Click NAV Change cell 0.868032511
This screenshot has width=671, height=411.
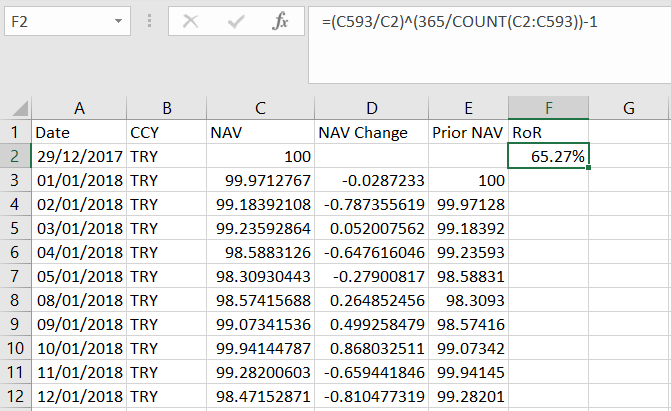point(371,348)
